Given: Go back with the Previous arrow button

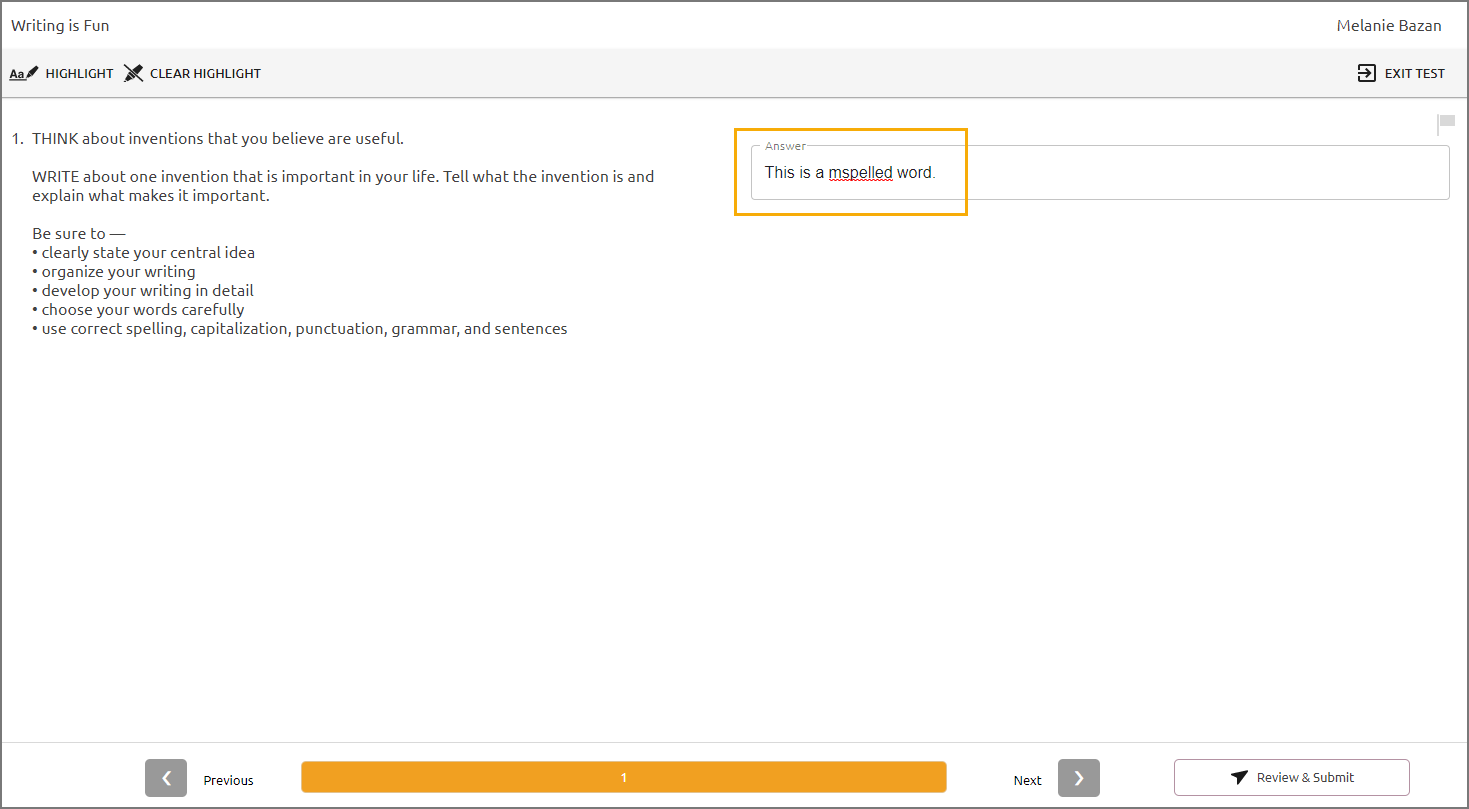Looking at the screenshot, I should (x=166, y=778).
